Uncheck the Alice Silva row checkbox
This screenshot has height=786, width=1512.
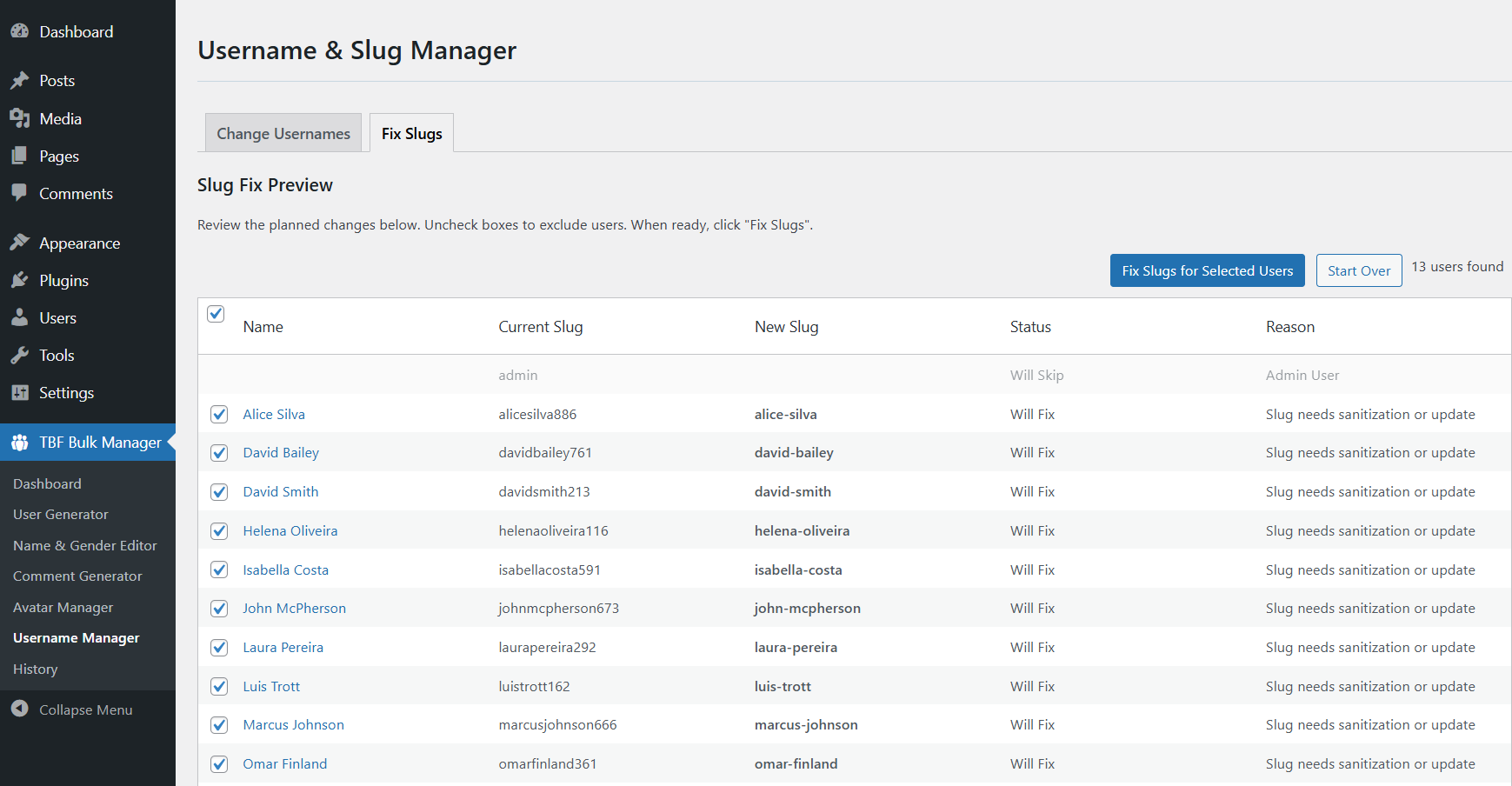point(219,415)
